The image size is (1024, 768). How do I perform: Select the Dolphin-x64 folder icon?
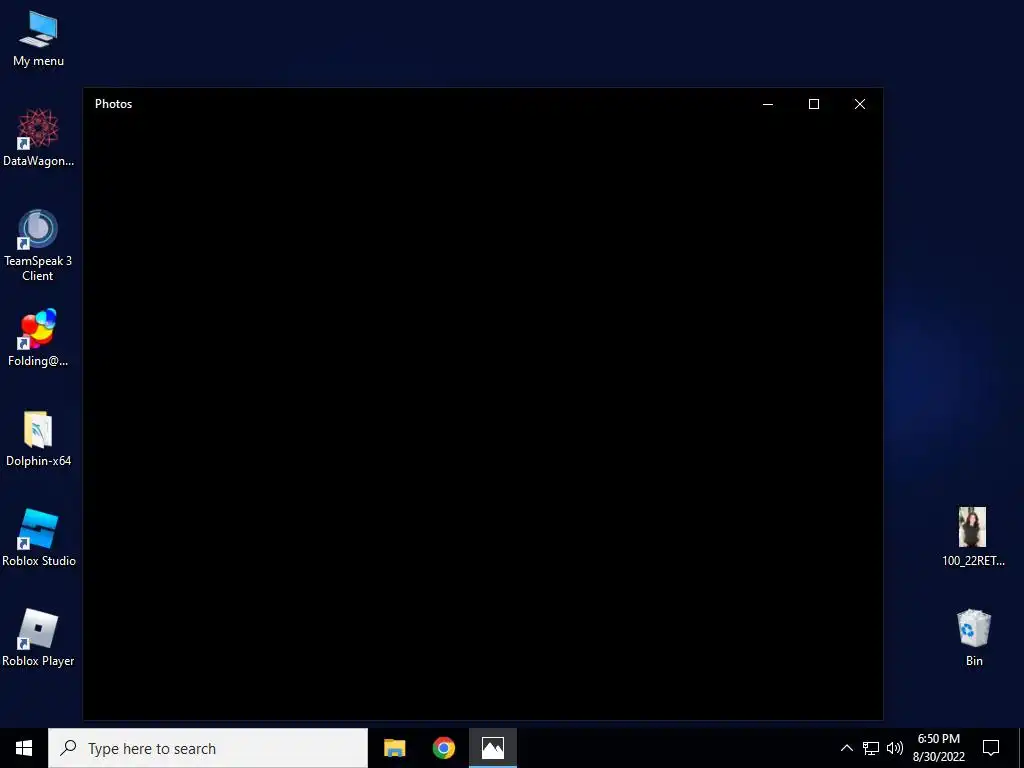point(39,439)
